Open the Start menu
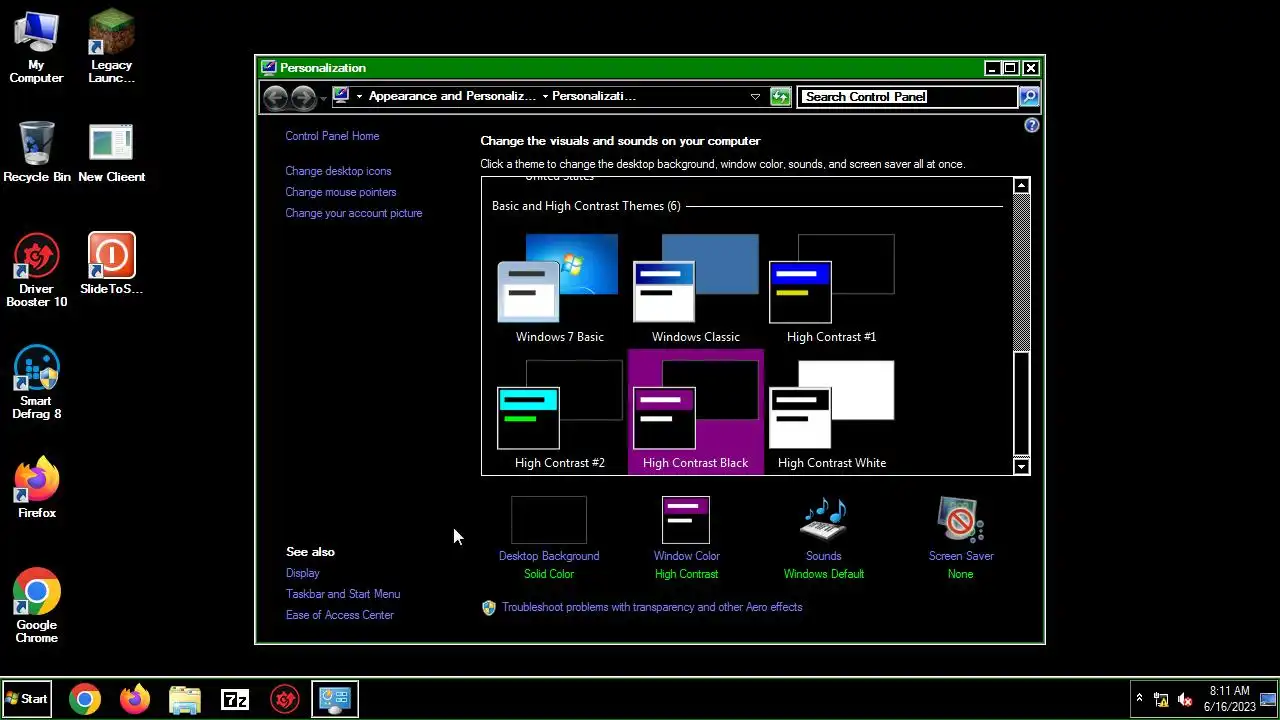This screenshot has width=1280, height=720. point(27,699)
